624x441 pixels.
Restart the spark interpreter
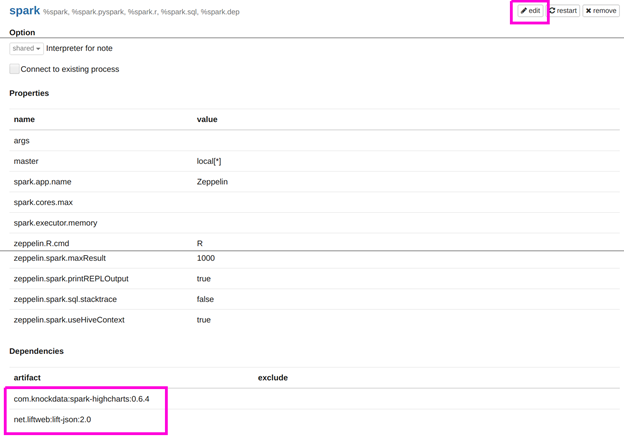tap(564, 11)
